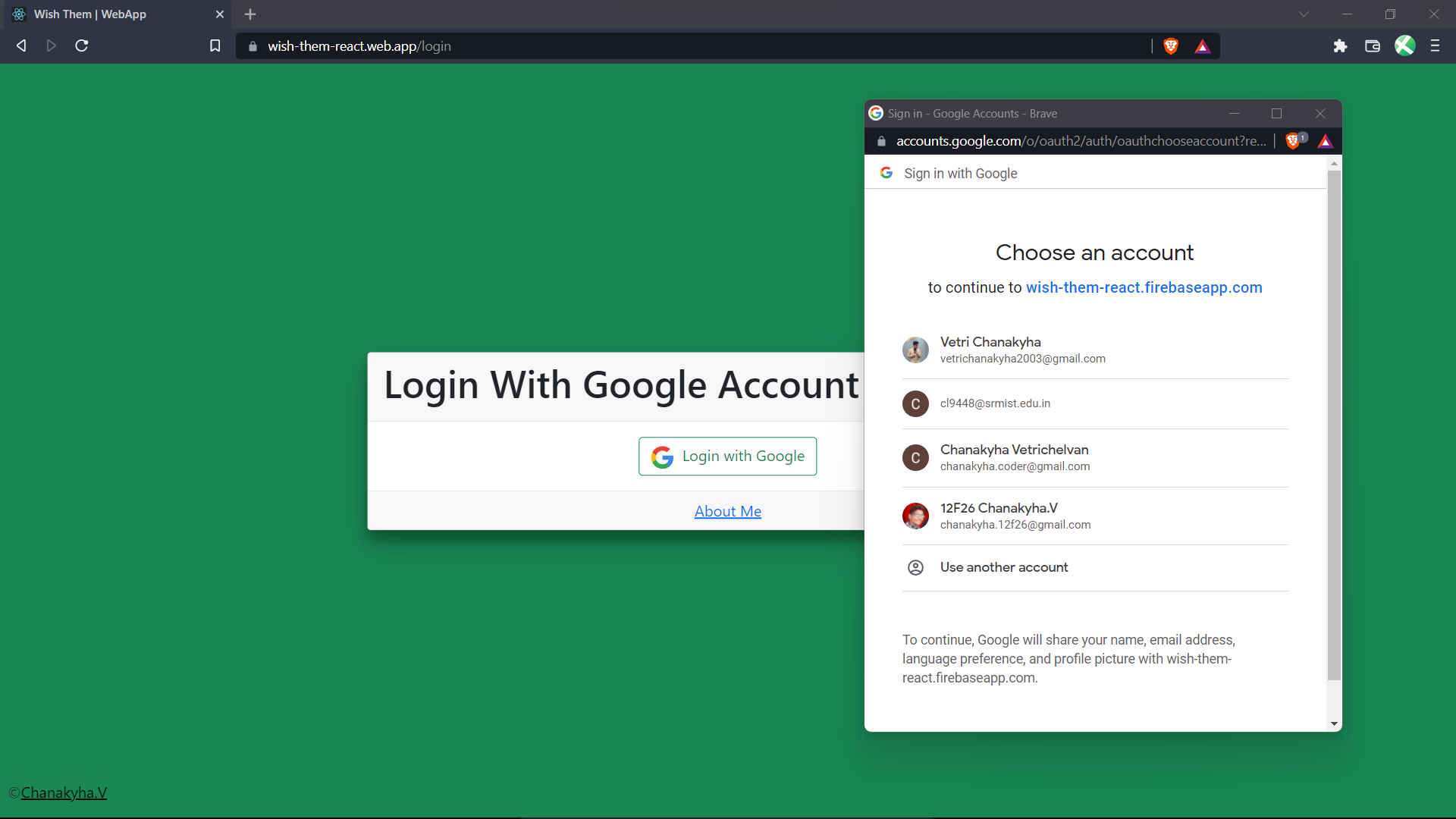Image resolution: width=1456 pixels, height=819 pixels.
Task: Open the browser profile avatar
Action: pos(1404,46)
